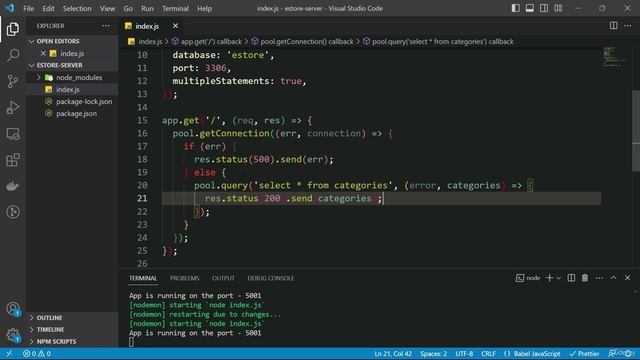
Task: Open the terminal launch profile dropdown arrow
Action: click(558, 278)
